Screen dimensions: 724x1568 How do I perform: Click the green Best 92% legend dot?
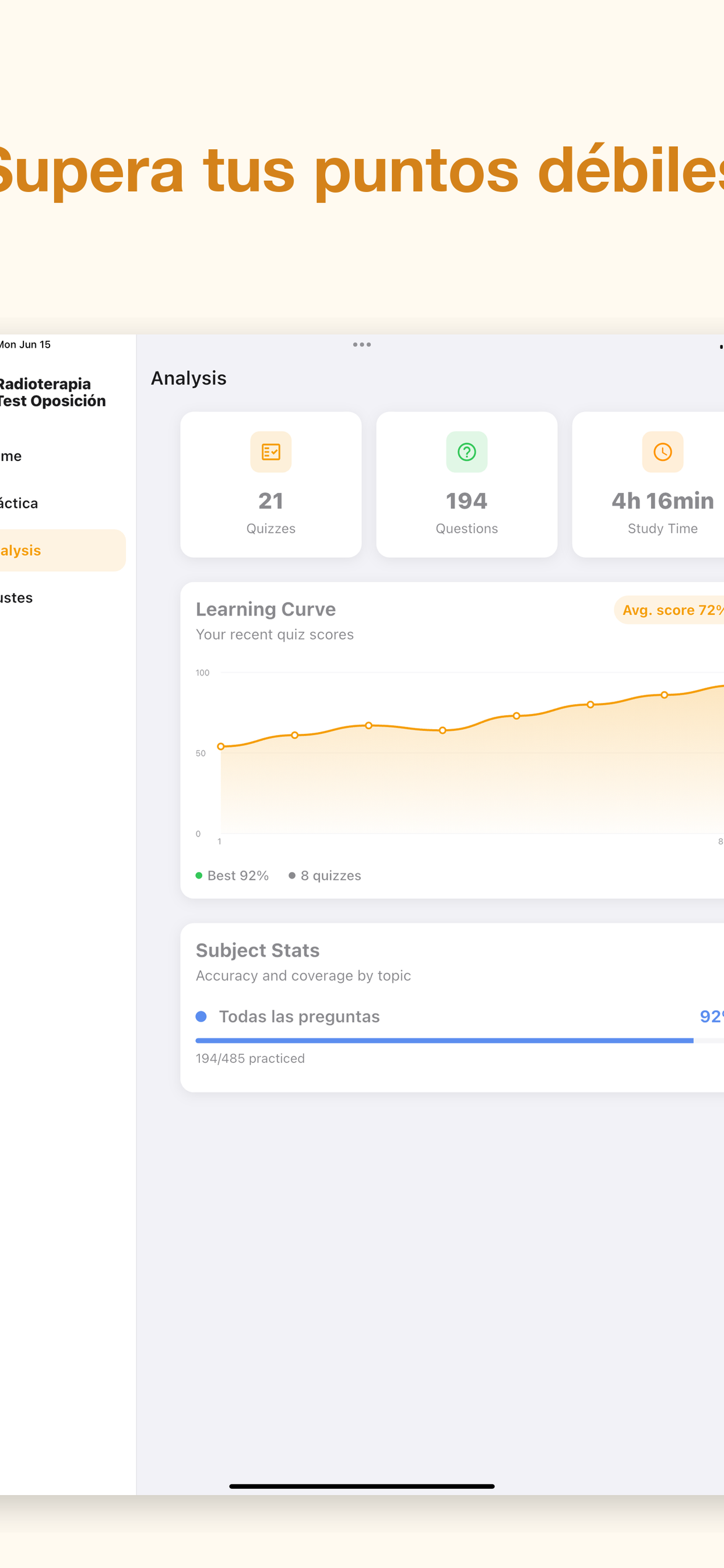pyautogui.click(x=199, y=876)
